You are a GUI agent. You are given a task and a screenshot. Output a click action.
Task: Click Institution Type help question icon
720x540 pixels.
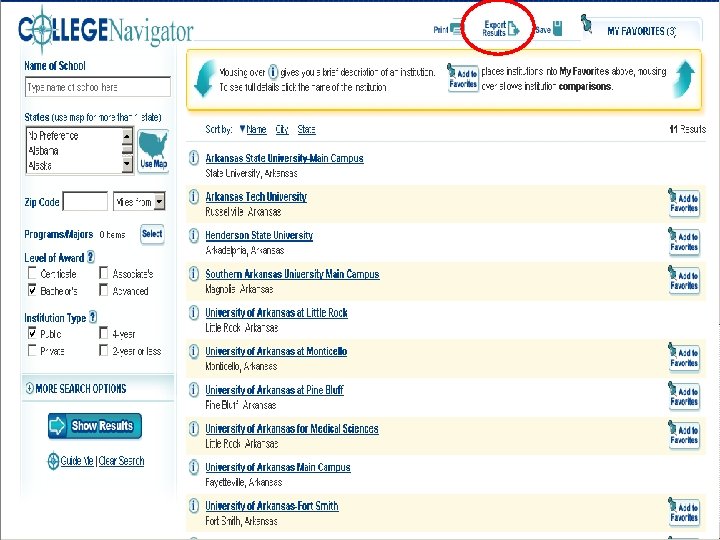pyautogui.click(x=93, y=317)
